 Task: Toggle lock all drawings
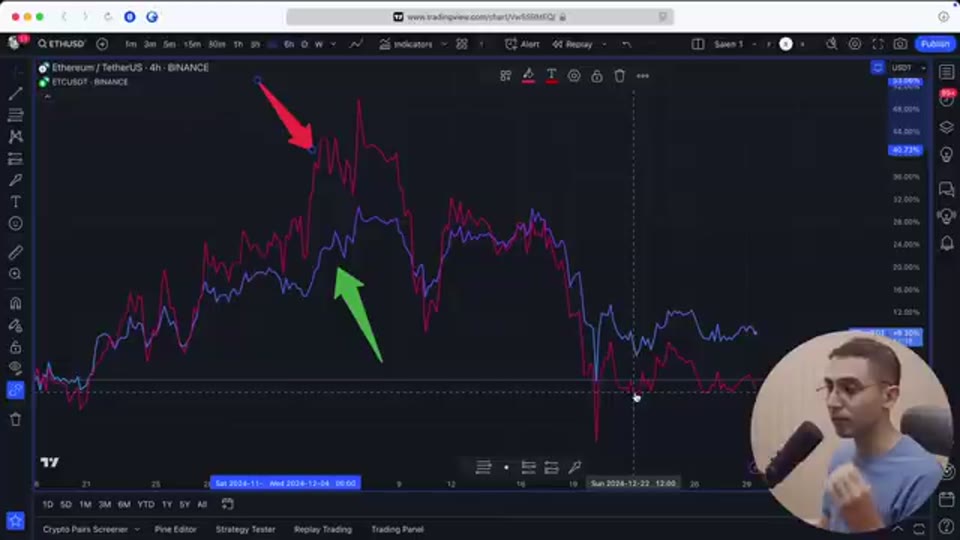[x=15, y=347]
